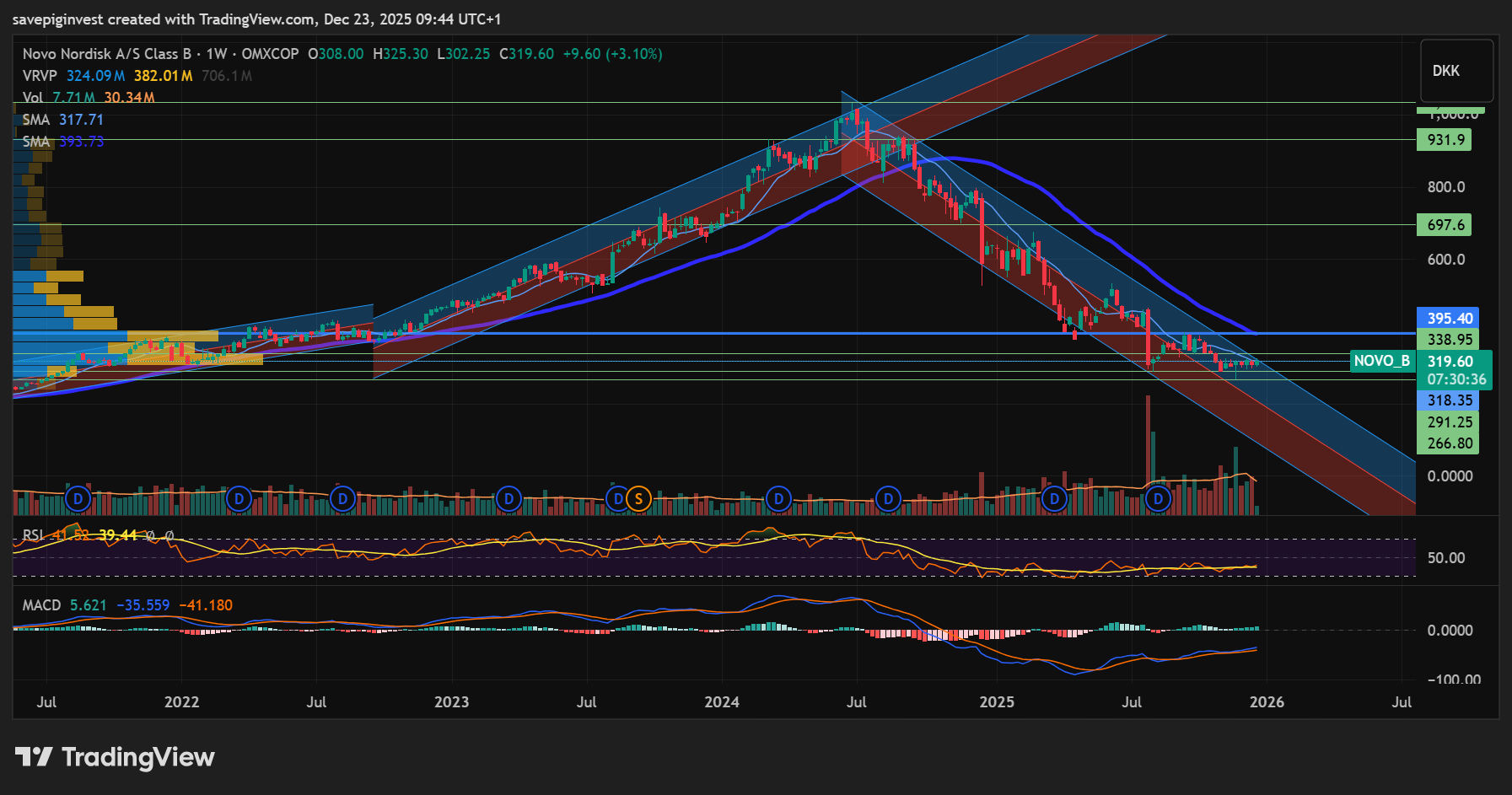This screenshot has height=795, width=1512.
Task: Click the dividend marker just after 2025
Action: [1054, 499]
